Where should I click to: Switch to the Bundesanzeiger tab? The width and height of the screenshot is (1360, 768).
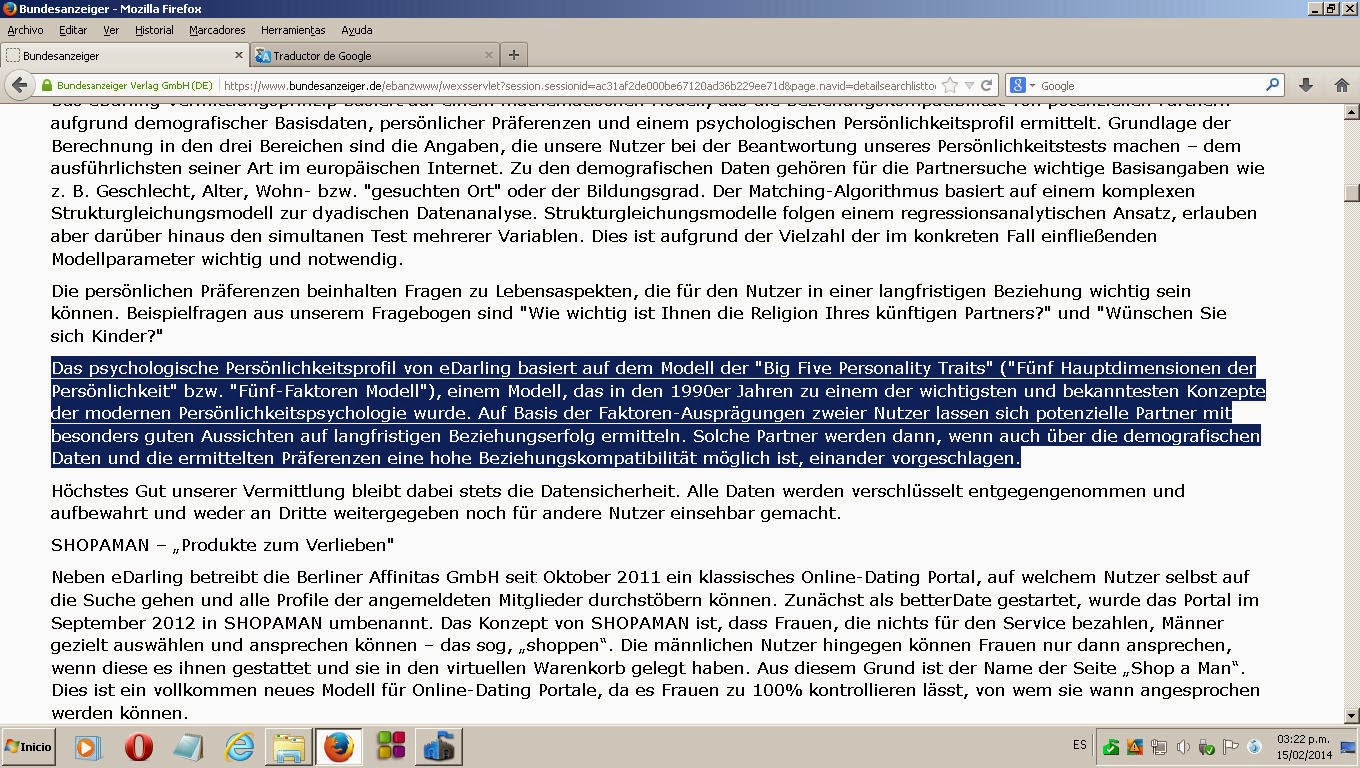(124, 55)
